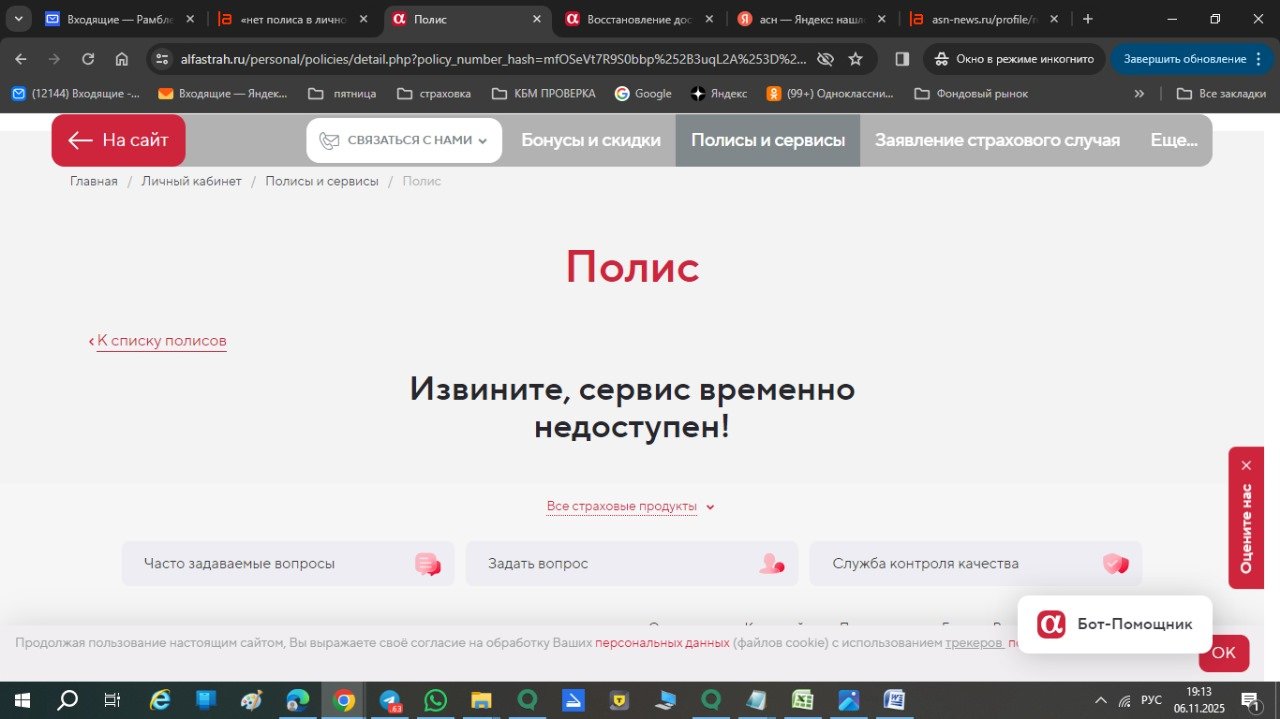
Task: Accept cookies with the OK button
Action: 1224,653
